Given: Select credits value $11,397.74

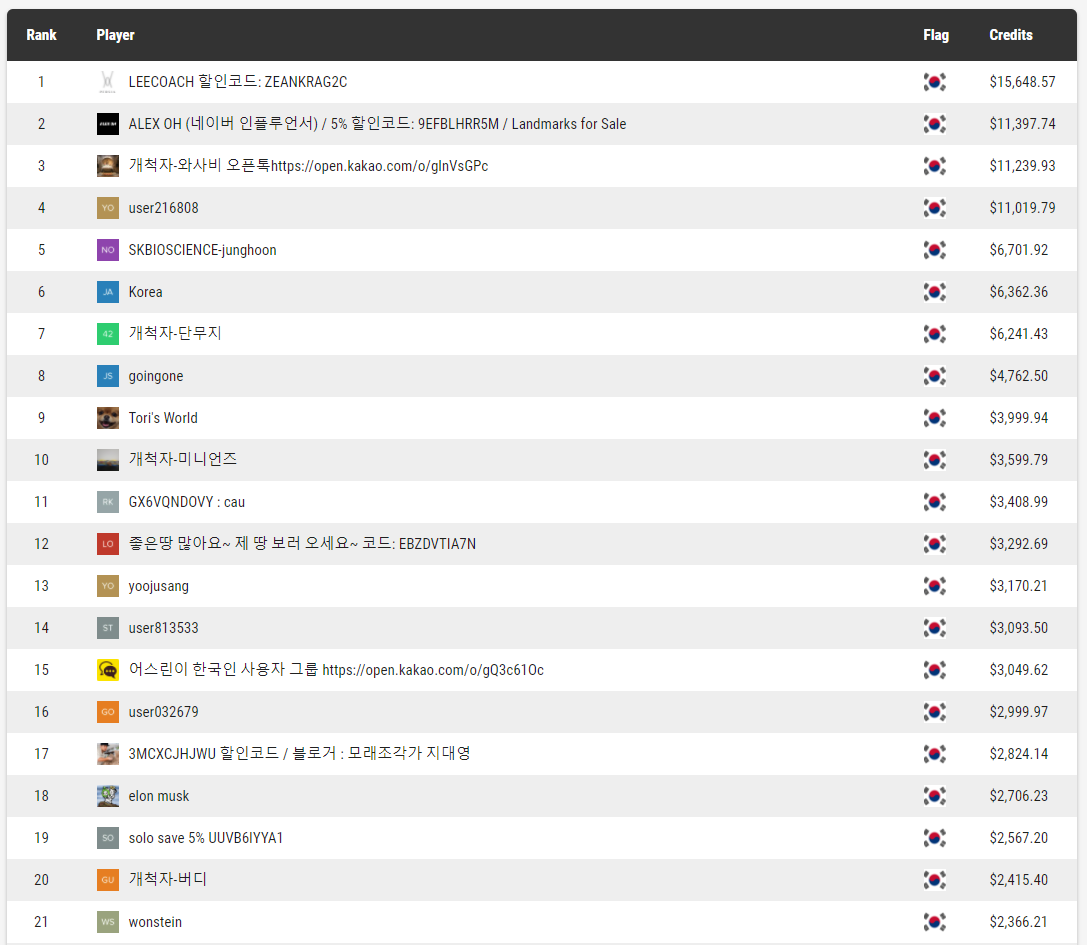Looking at the screenshot, I should coord(1023,124).
